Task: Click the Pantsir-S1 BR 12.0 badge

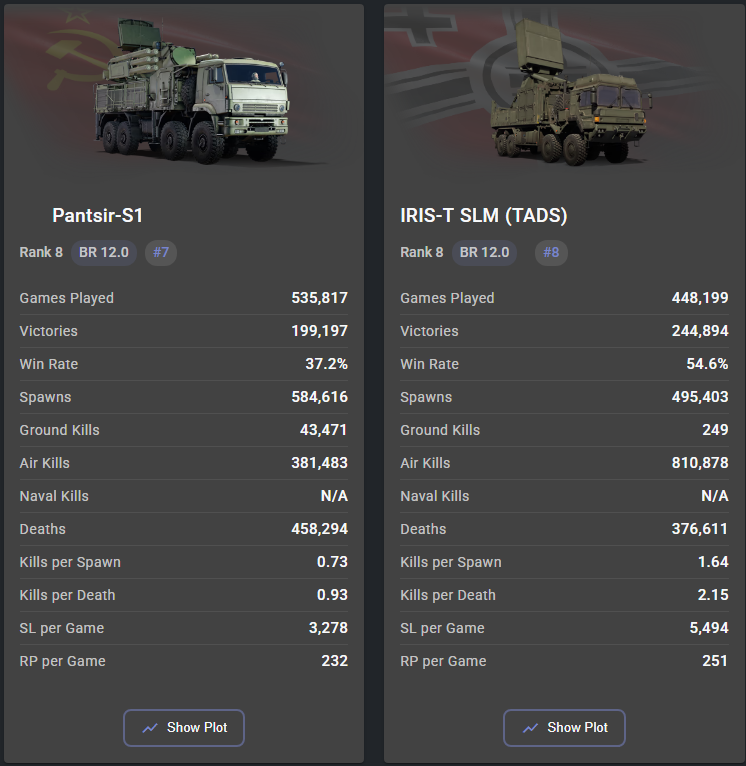Action: (x=104, y=253)
